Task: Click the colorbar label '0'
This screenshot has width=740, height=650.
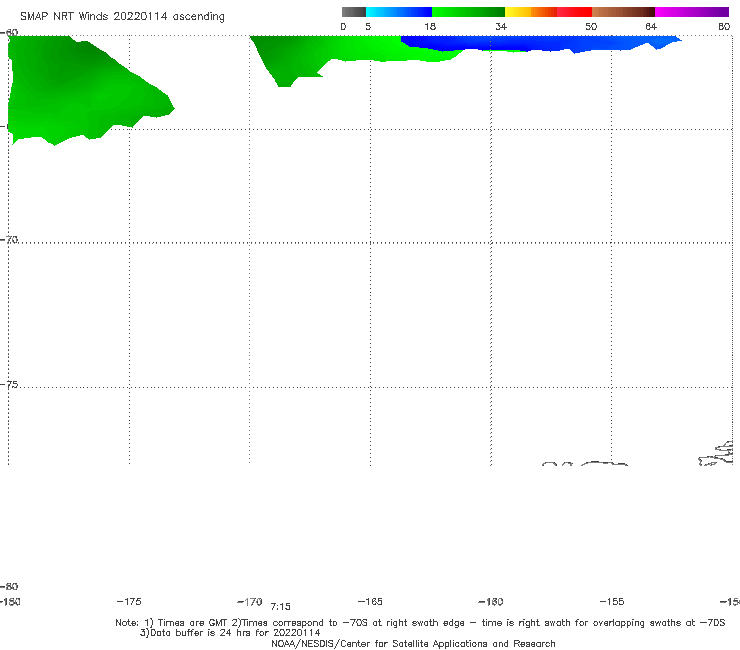Action: 344,27
